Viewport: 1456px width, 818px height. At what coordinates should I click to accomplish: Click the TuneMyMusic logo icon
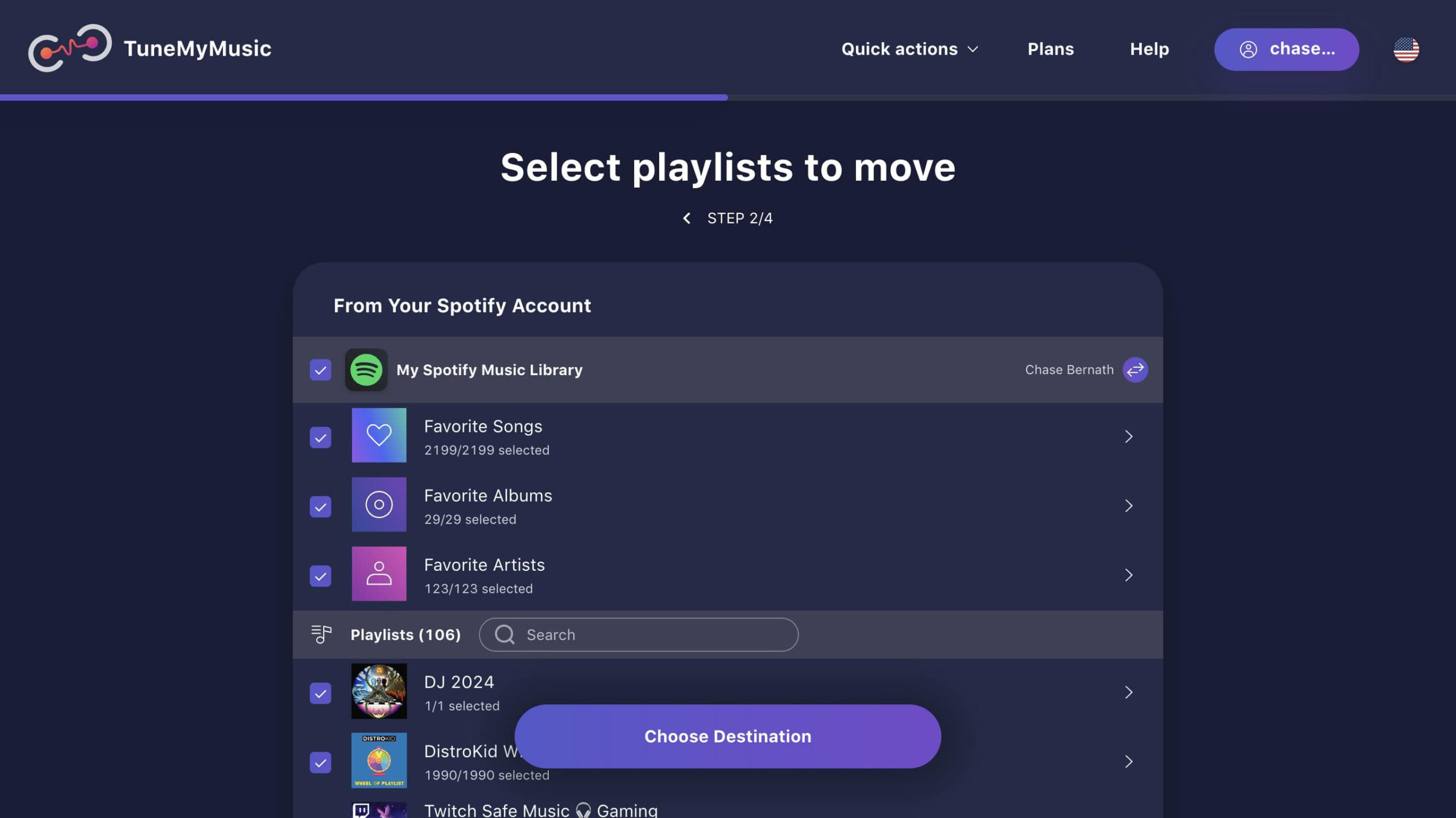click(x=70, y=48)
